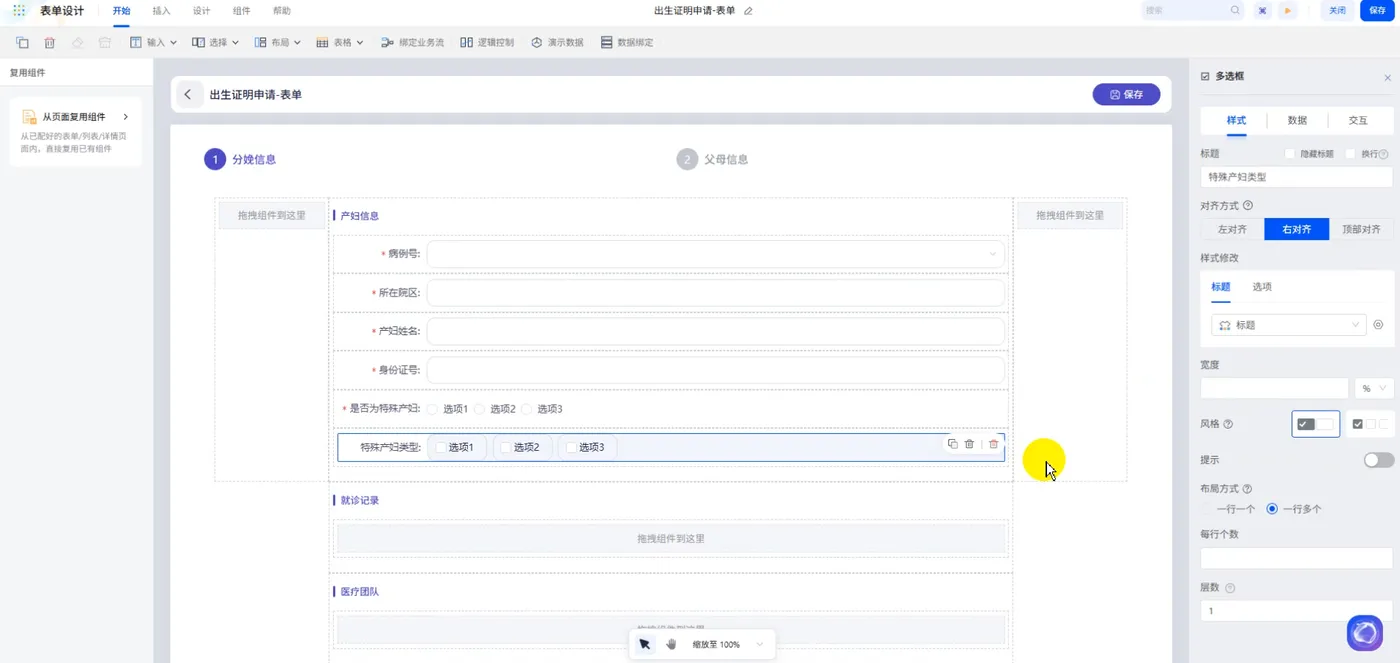Click the help icon next to 层数
1400x663 pixels.
point(1230,588)
